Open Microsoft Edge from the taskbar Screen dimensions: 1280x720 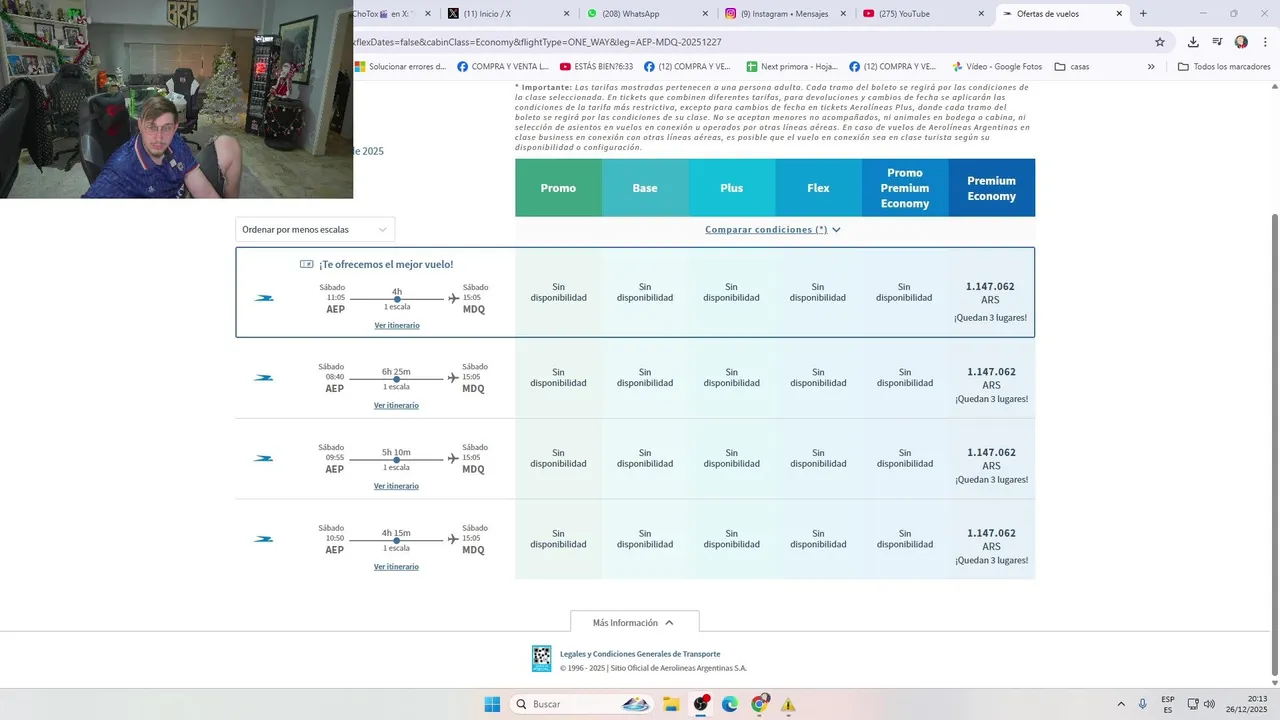730,704
